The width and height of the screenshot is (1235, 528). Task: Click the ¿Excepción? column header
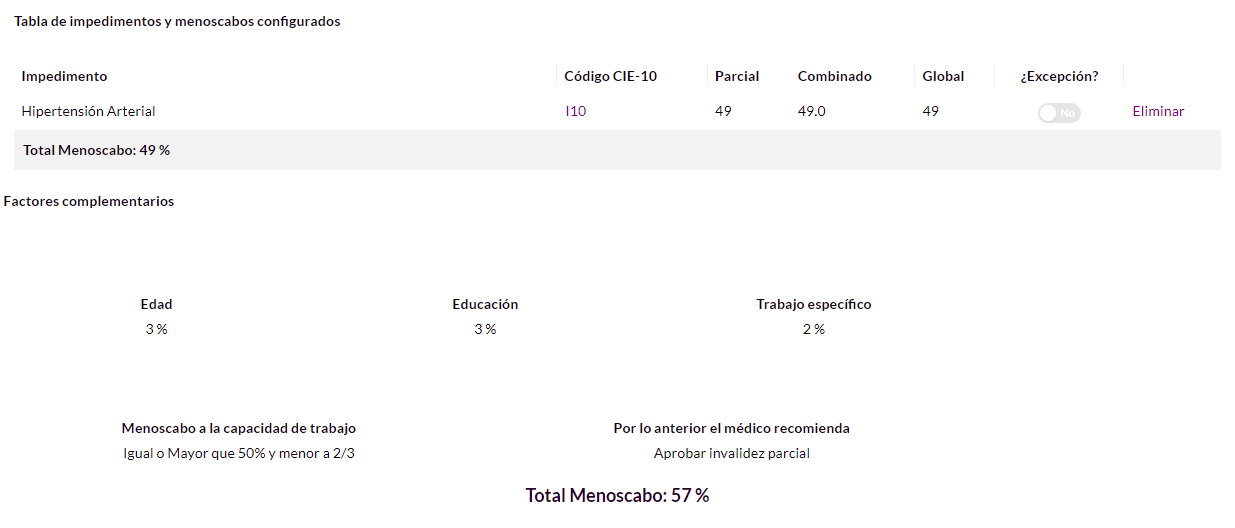[1059, 76]
